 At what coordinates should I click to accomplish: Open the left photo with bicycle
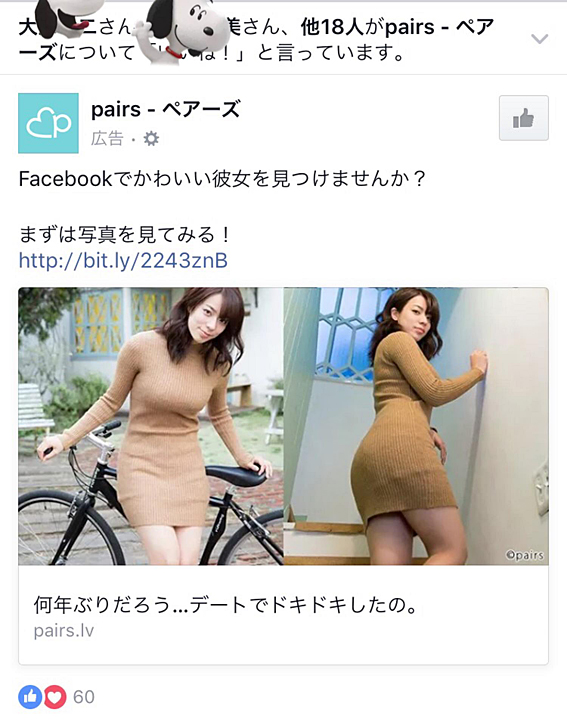pos(151,426)
